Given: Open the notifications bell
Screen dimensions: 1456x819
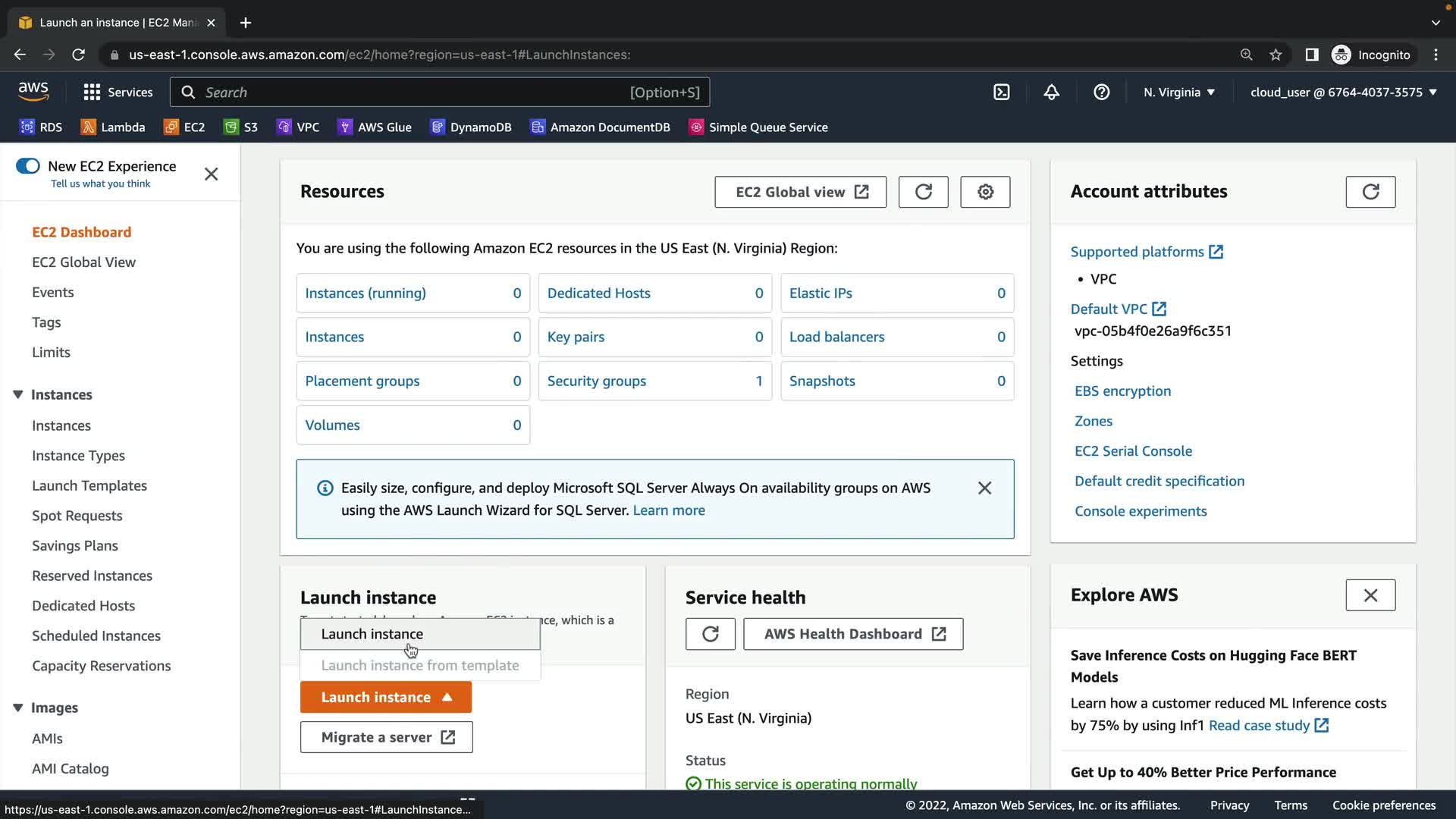Looking at the screenshot, I should [1051, 93].
